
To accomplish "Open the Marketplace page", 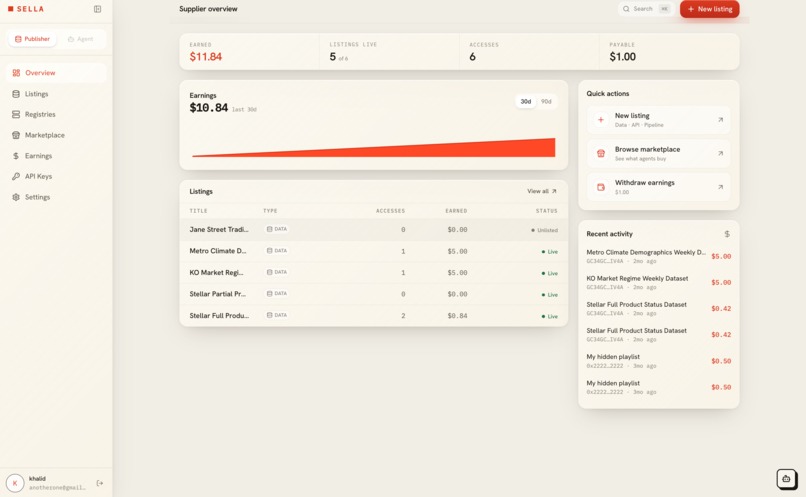I will (56, 135).
